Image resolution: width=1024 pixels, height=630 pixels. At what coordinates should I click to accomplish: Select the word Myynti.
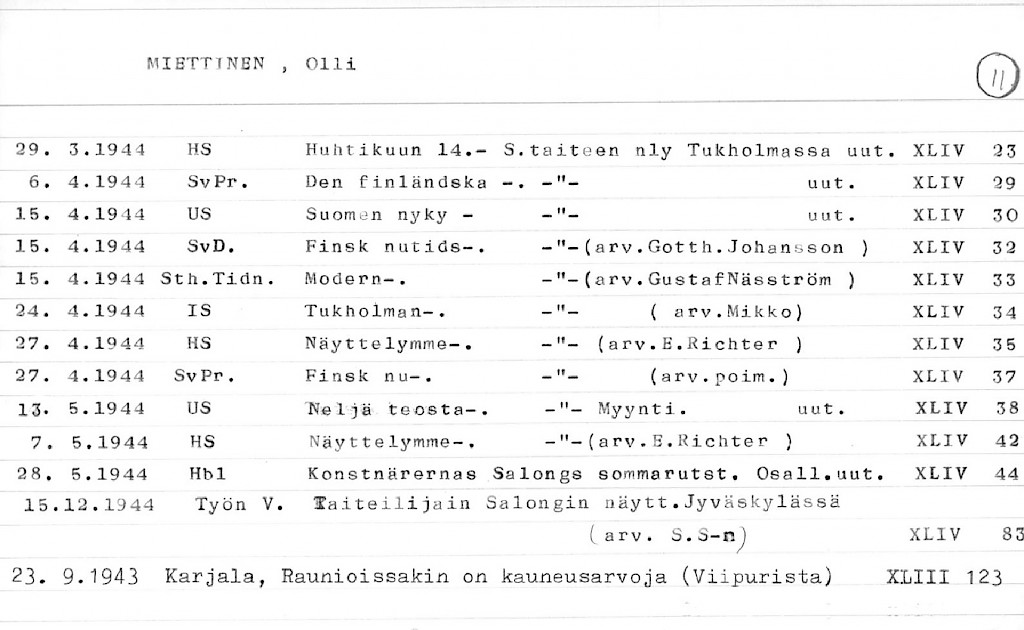coord(640,408)
